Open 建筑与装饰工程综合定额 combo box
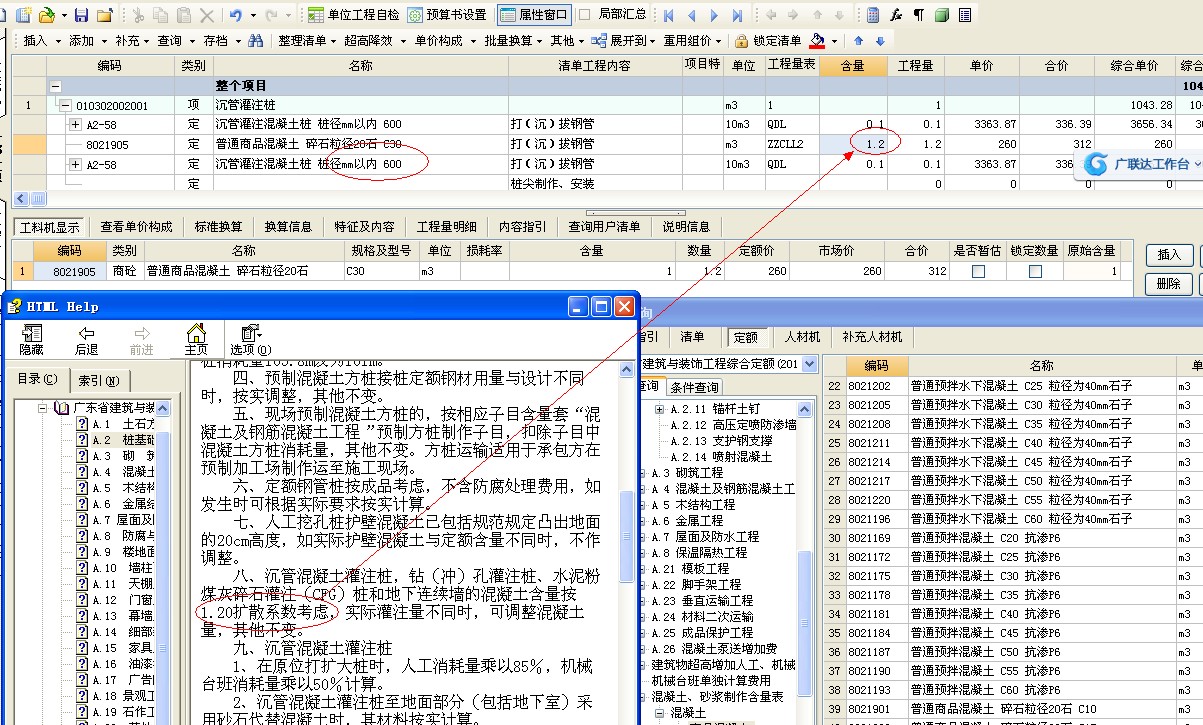Viewport: 1203px width, 725px height. click(x=729, y=364)
